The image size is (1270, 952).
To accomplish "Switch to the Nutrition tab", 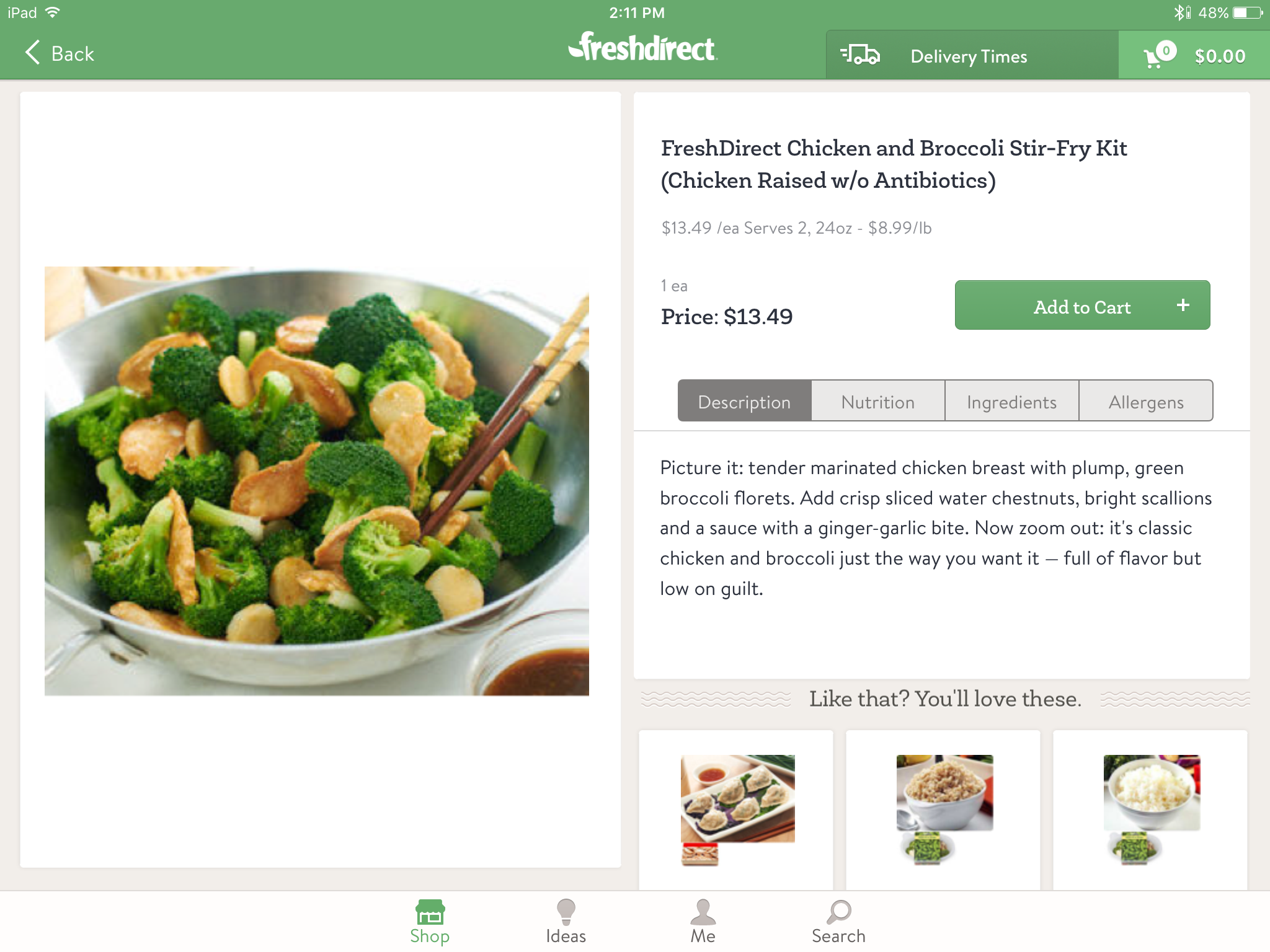I will coord(878,402).
